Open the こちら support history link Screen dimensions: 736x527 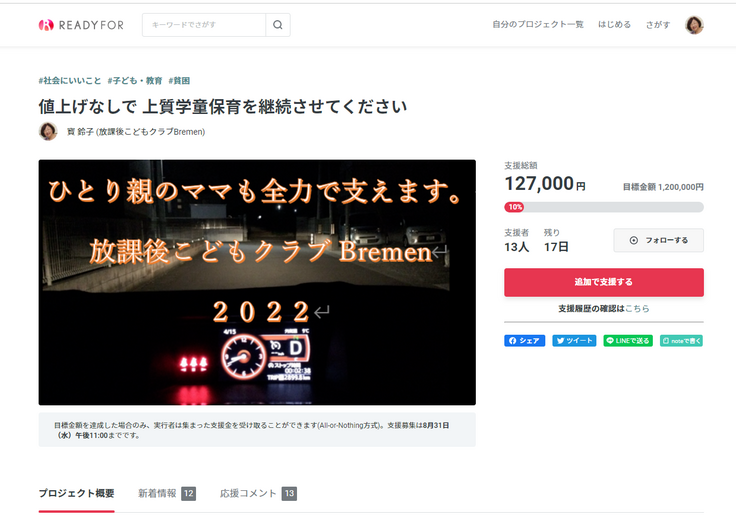click(637, 308)
